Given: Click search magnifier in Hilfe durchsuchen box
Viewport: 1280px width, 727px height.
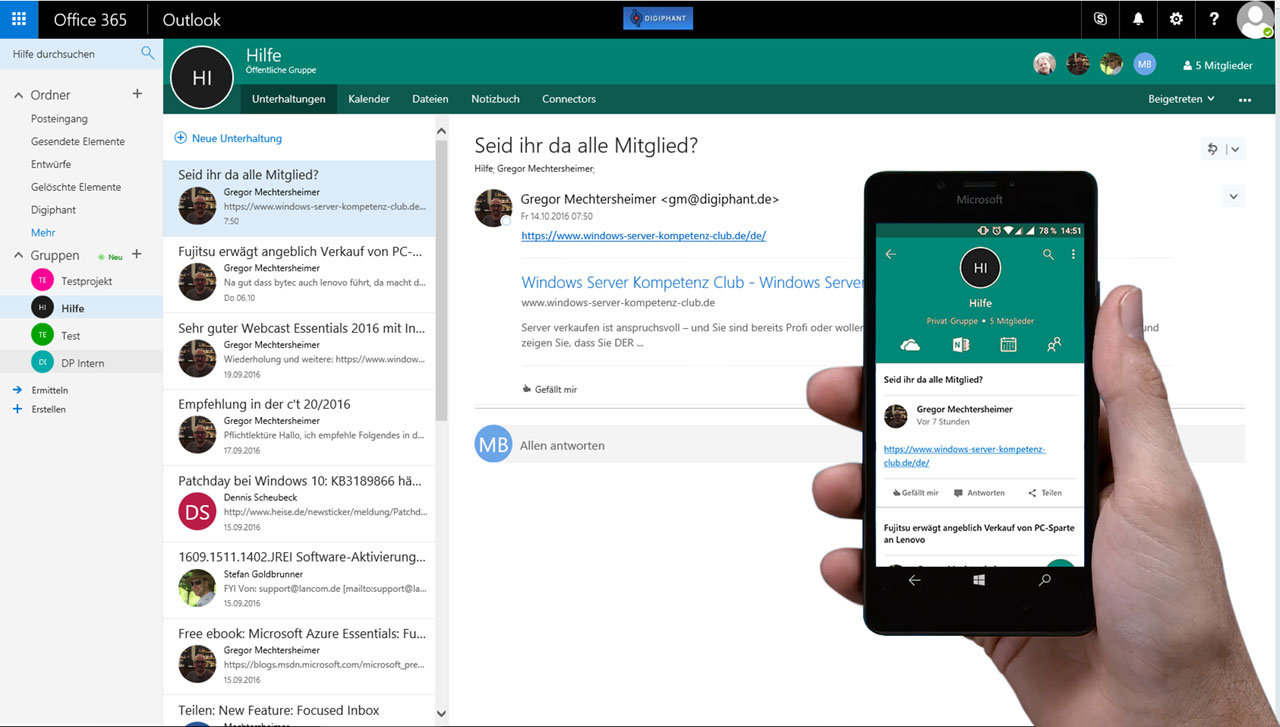Looking at the screenshot, I should (148, 53).
